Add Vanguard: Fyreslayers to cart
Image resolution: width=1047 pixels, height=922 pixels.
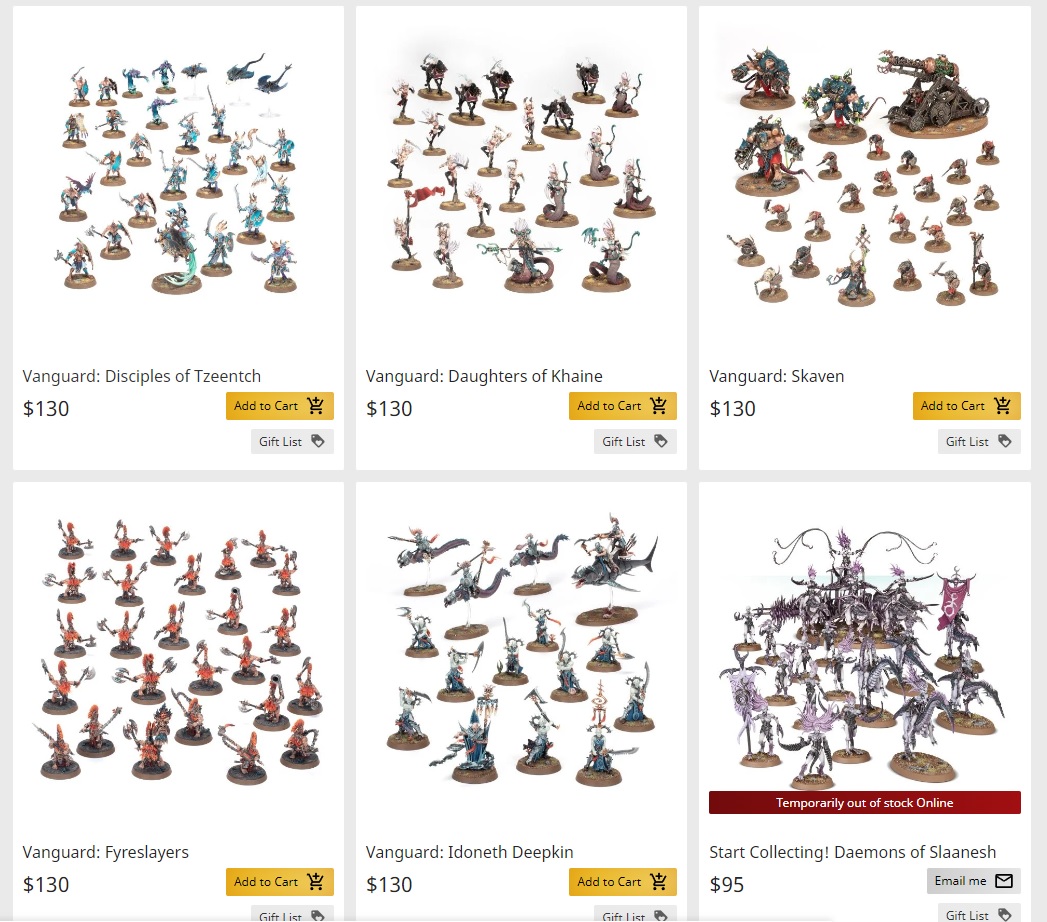tap(280, 881)
